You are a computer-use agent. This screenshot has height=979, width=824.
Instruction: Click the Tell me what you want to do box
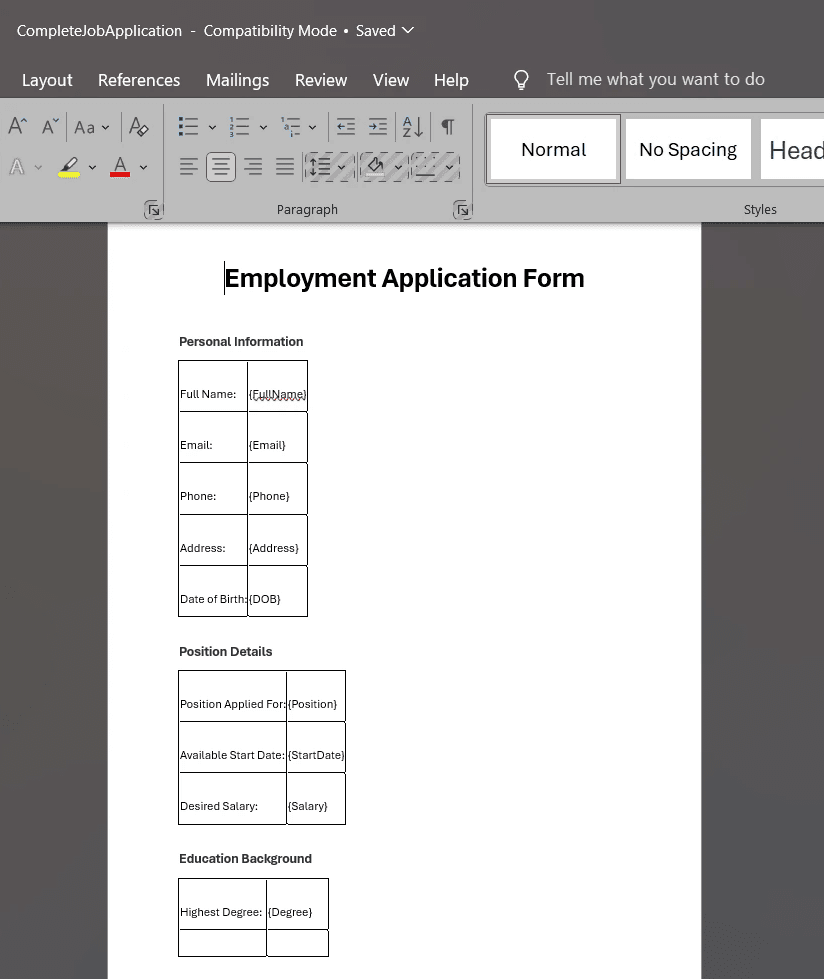655,79
